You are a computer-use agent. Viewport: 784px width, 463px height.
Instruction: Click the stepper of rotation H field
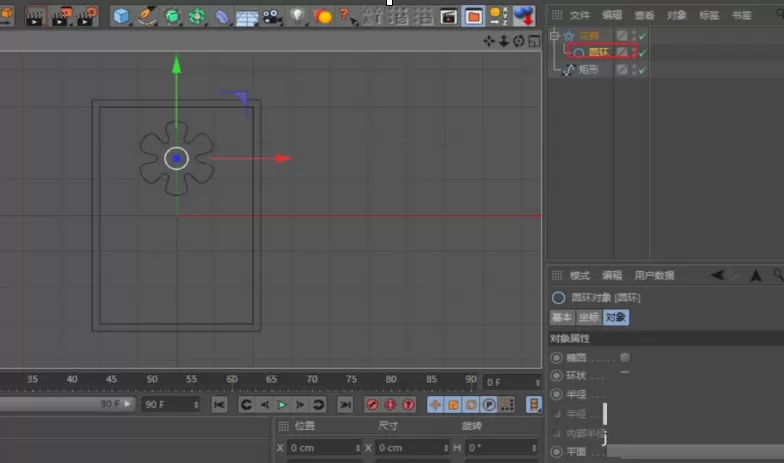(x=534, y=448)
